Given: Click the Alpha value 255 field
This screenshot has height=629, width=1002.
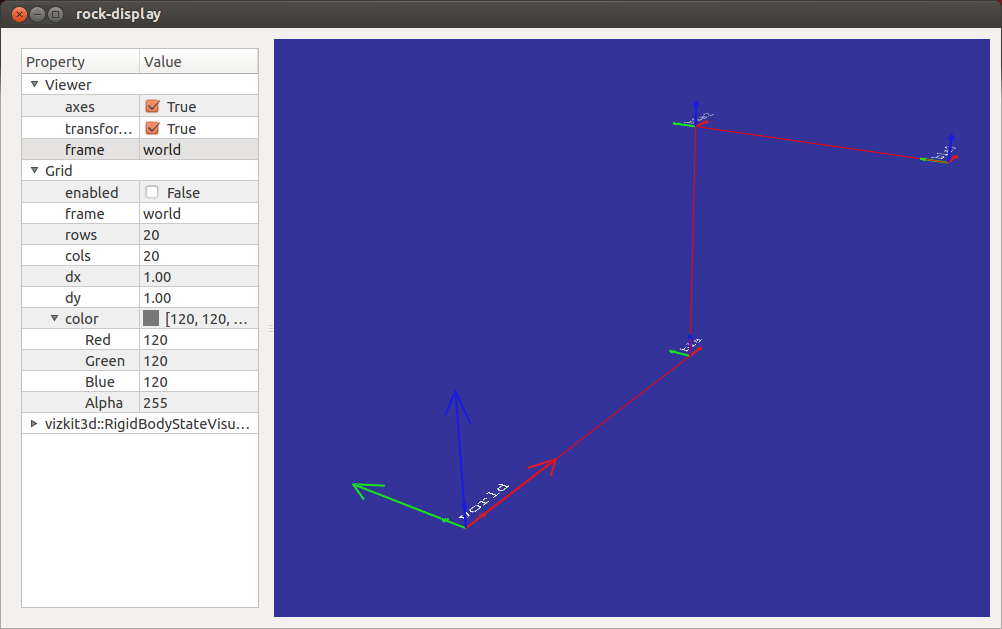Looking at the screenshot, I should [x=199, y=403].
